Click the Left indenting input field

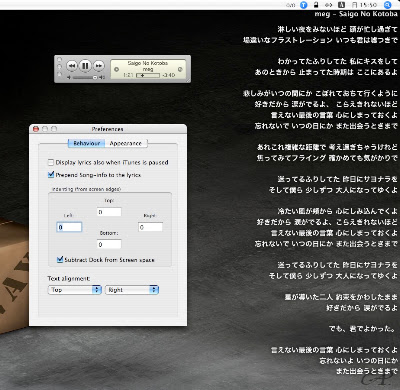(69, 227)
